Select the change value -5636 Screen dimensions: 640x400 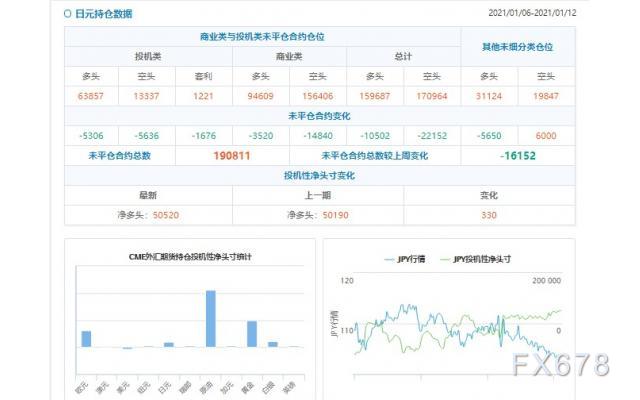[147, 136]
